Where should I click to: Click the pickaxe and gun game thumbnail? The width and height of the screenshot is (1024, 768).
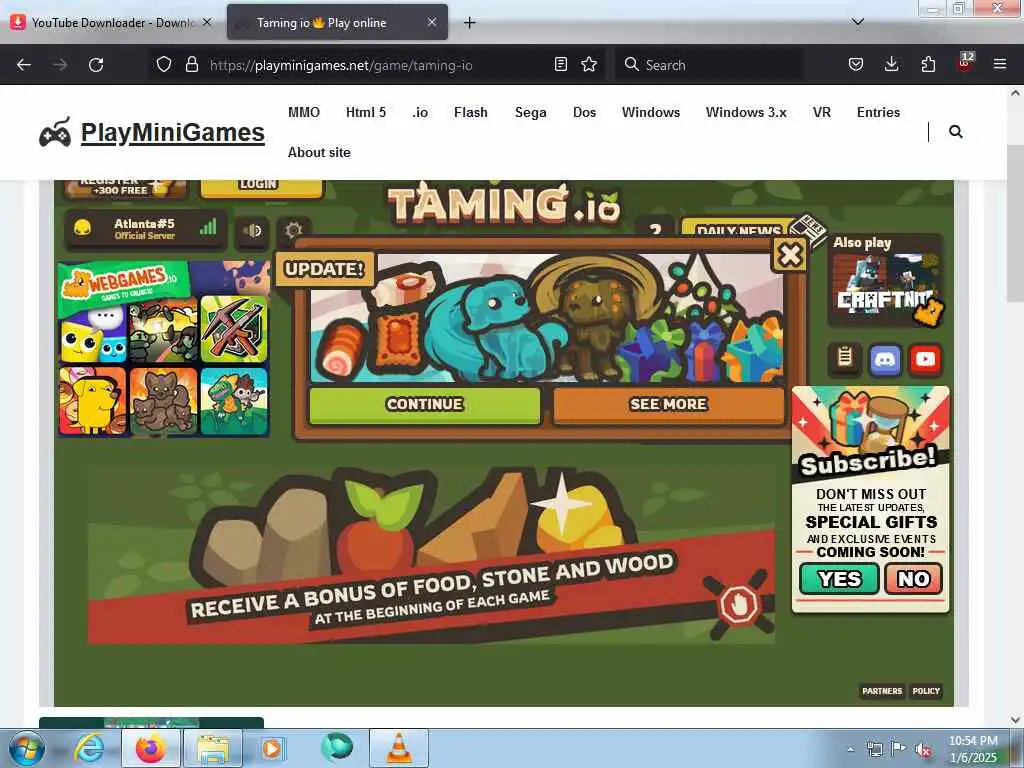click(x=234, y=329)
